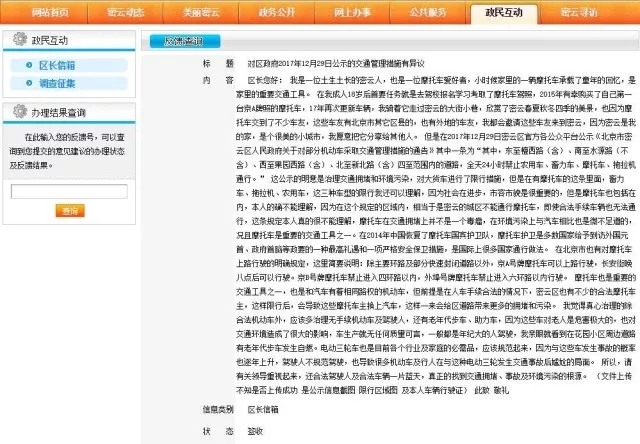Viewport: 640px width, 444px height.
Task: Click the gear icon beside 办理结果查询
Action: click(20, 111)
